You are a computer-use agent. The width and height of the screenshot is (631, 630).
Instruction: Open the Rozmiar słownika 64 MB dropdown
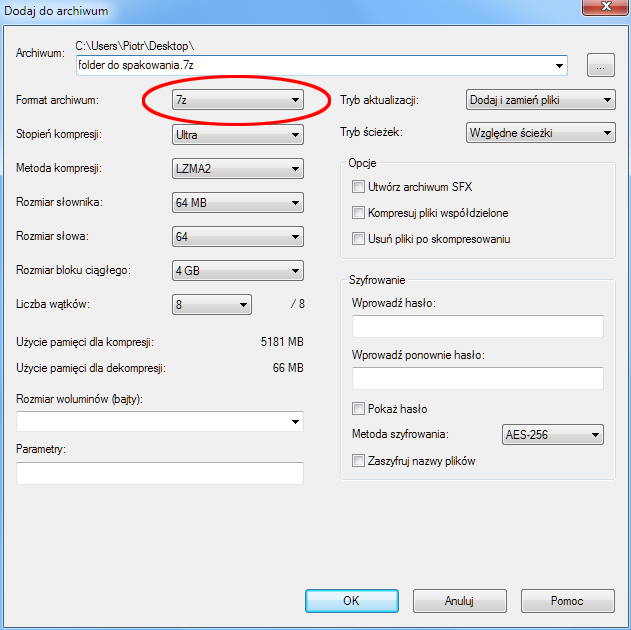[237, 202]
